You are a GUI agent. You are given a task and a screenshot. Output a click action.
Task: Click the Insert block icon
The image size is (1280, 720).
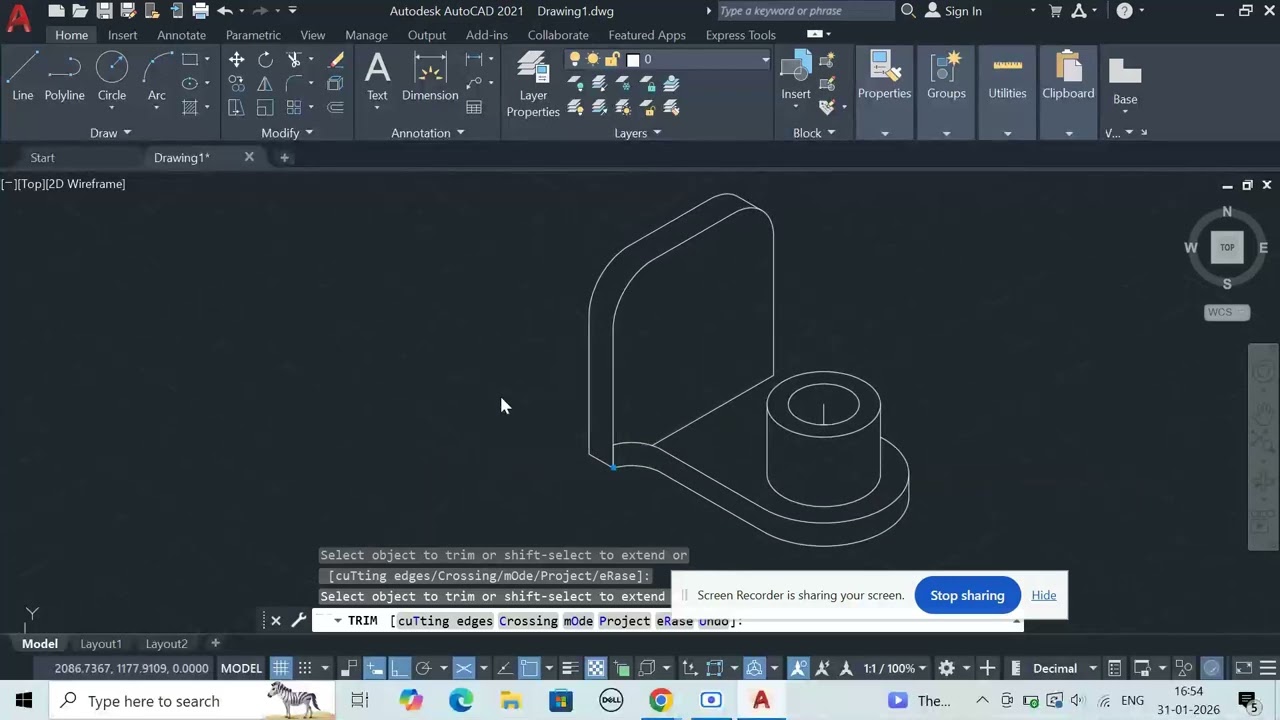click(796, 77)
